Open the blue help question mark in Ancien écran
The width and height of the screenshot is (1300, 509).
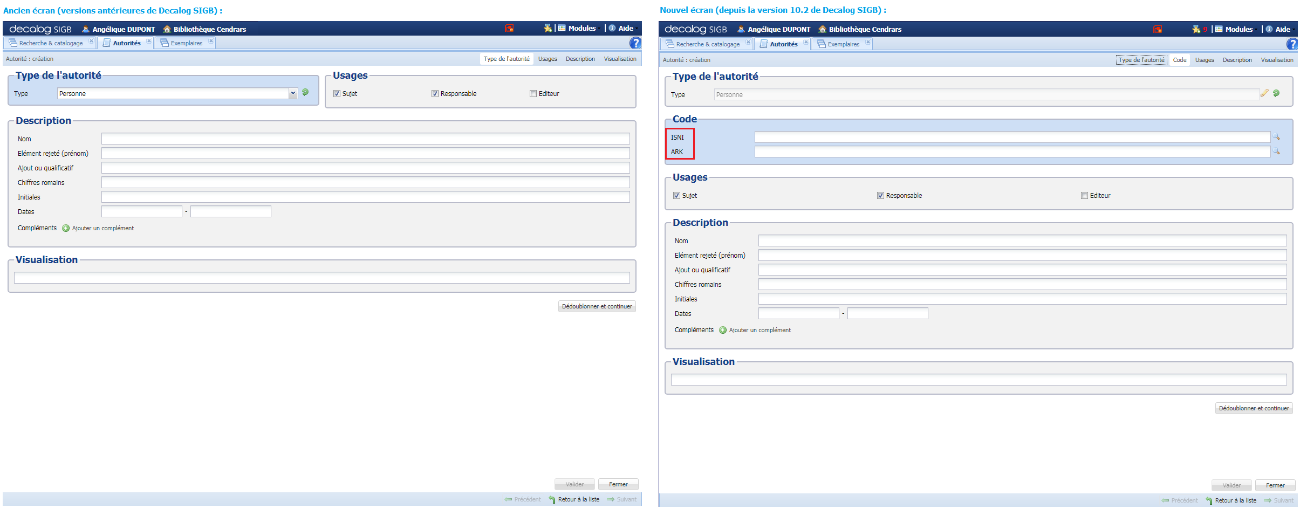[635, 43]
